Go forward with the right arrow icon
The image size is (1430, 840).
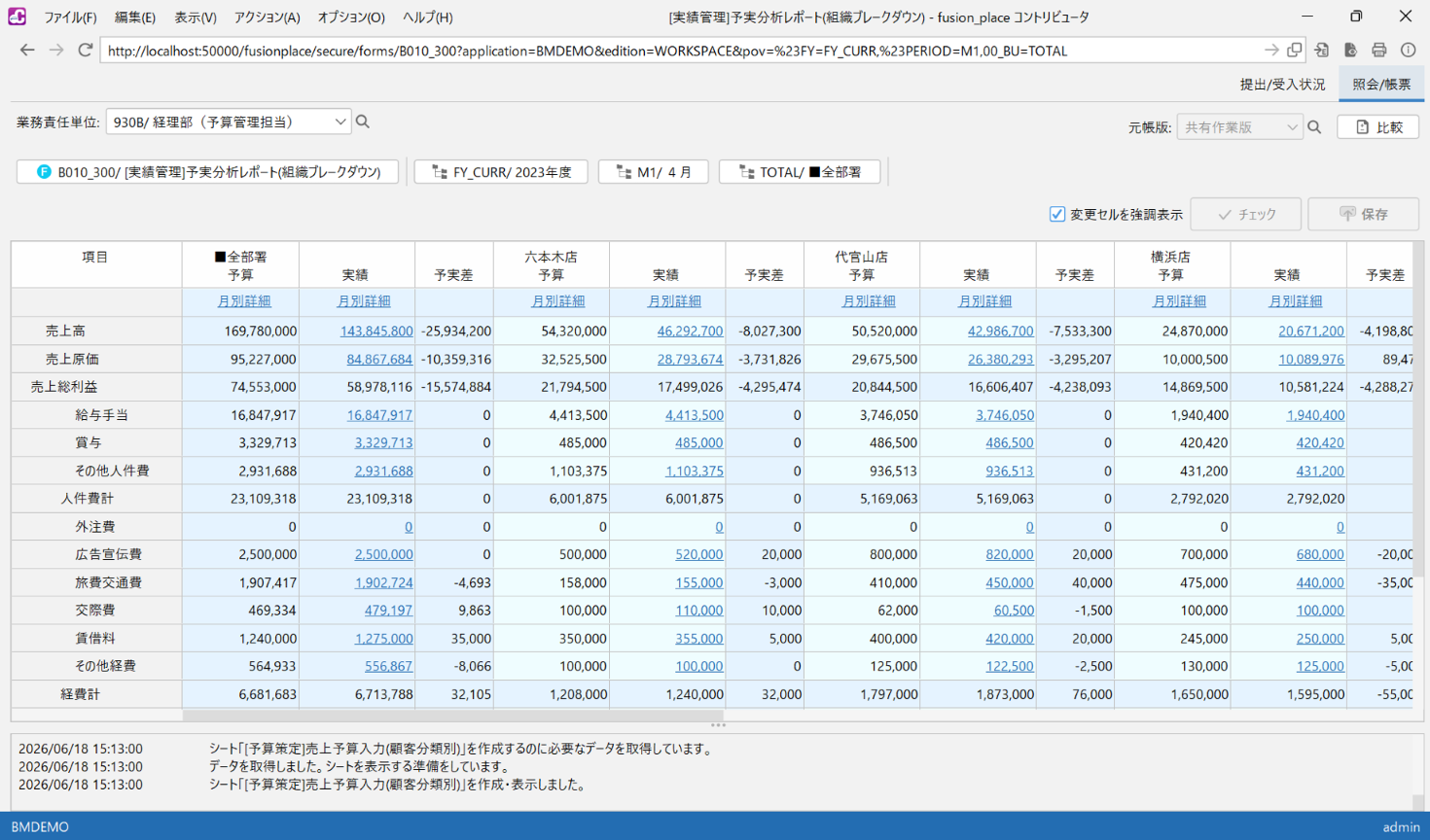coord(56,50)
